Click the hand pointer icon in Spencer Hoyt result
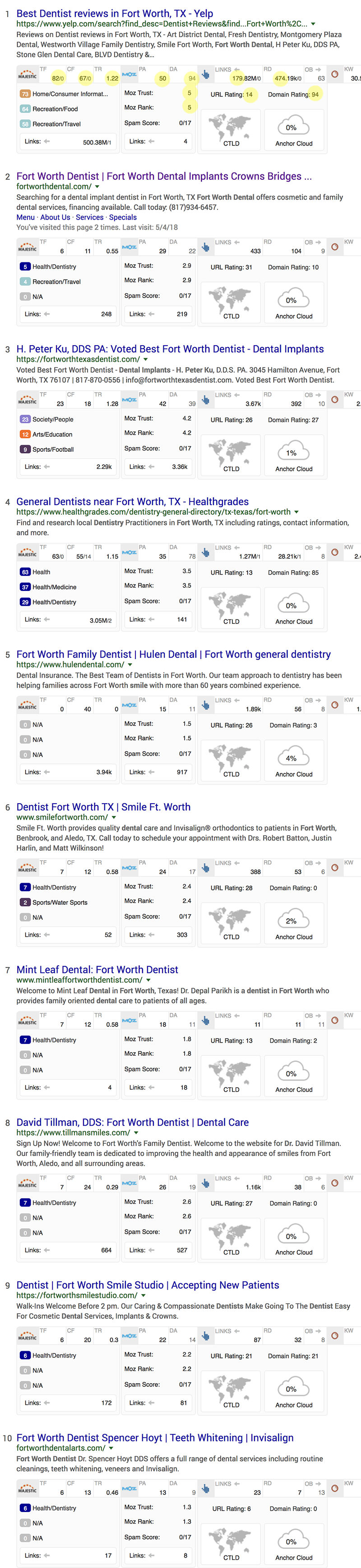This screenshot has height=1568, width=361. point(205,1489)
